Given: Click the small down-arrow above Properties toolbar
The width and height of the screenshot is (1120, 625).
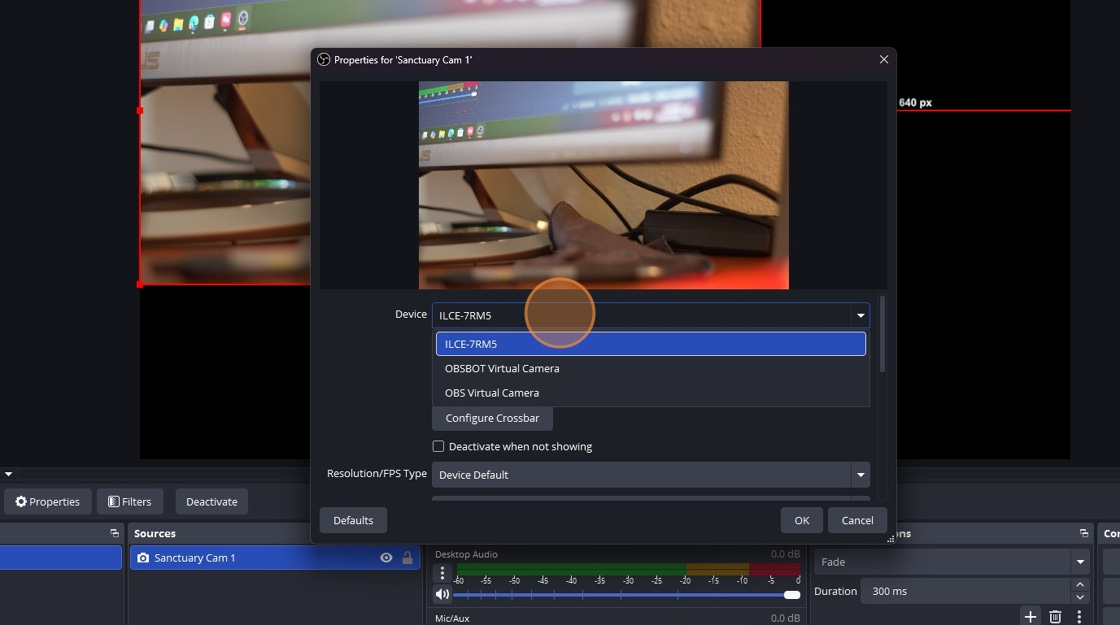Looking at the screenshot, I should tap(9, 474).
